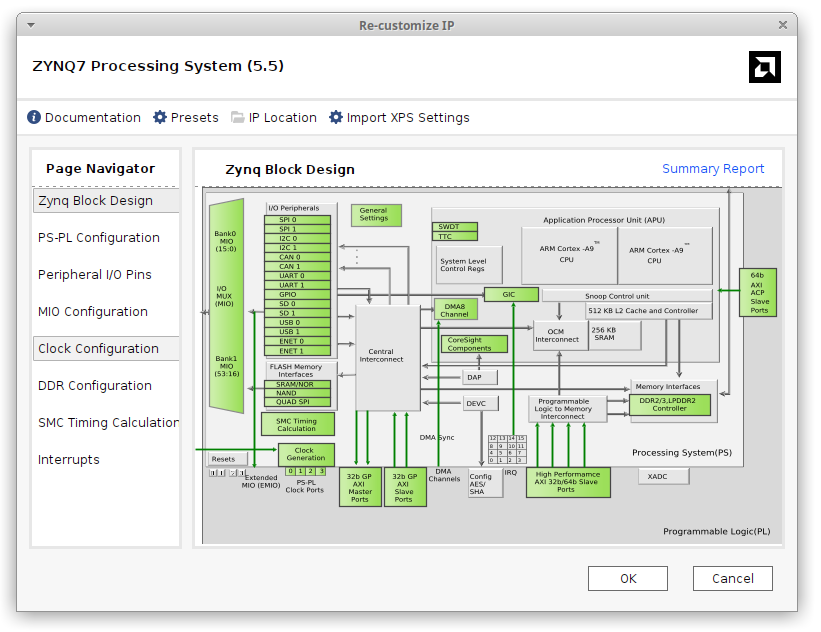Image resolution: width=821 pixels, height=632 pixels.
Task: Click the XADC block
Action: pyautogui.click(x=663, y=476)
